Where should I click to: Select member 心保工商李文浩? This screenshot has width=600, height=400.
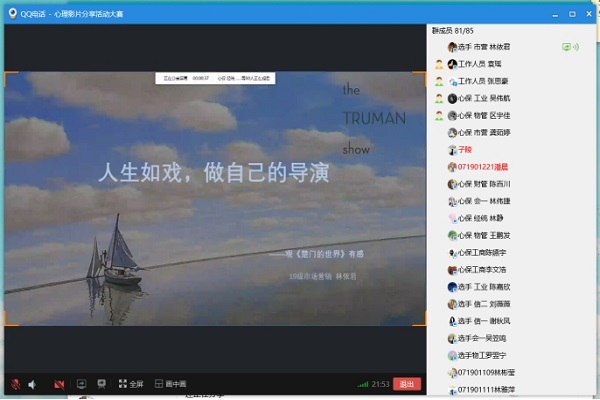[x=510, y=270]
